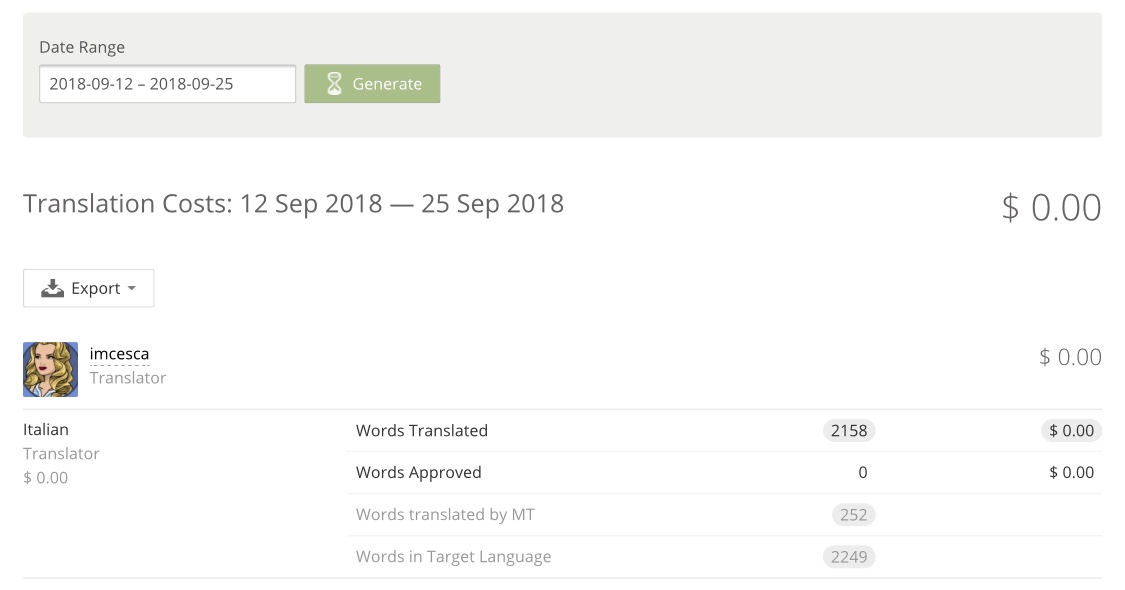Click the hourglass icon on Generate button

334,84
